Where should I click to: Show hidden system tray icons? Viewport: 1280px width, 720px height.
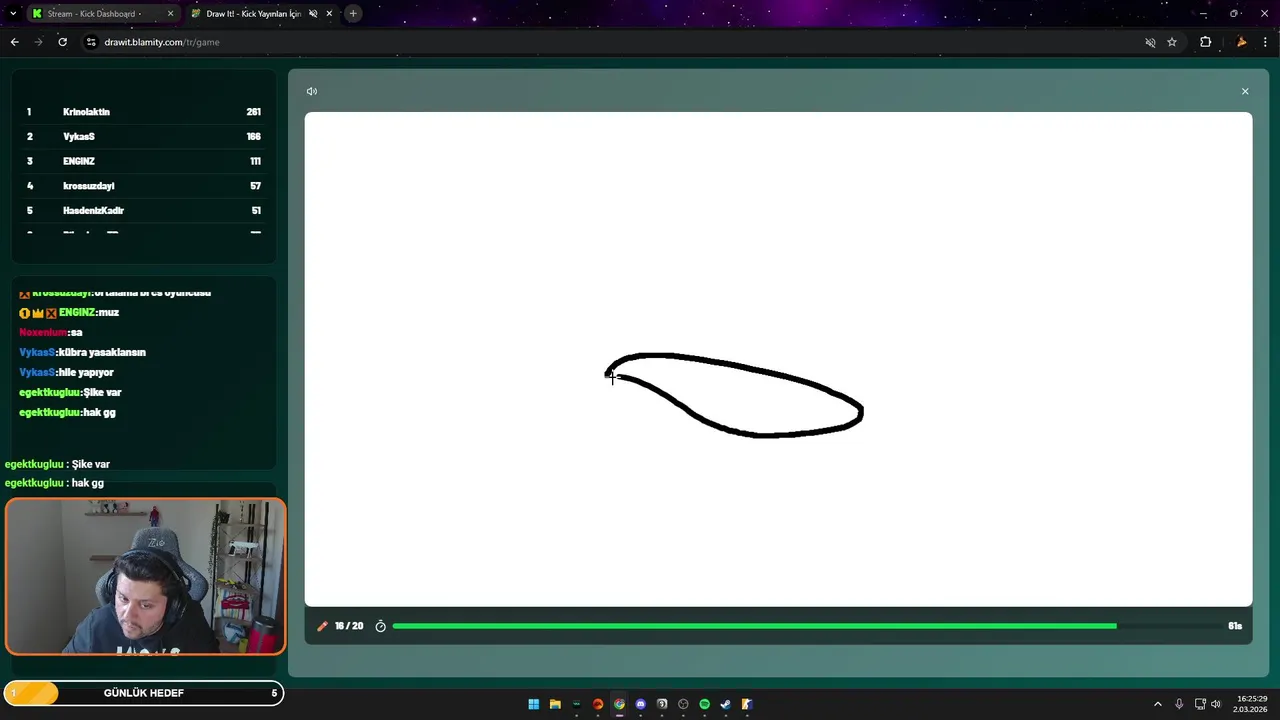(1158, 704)
